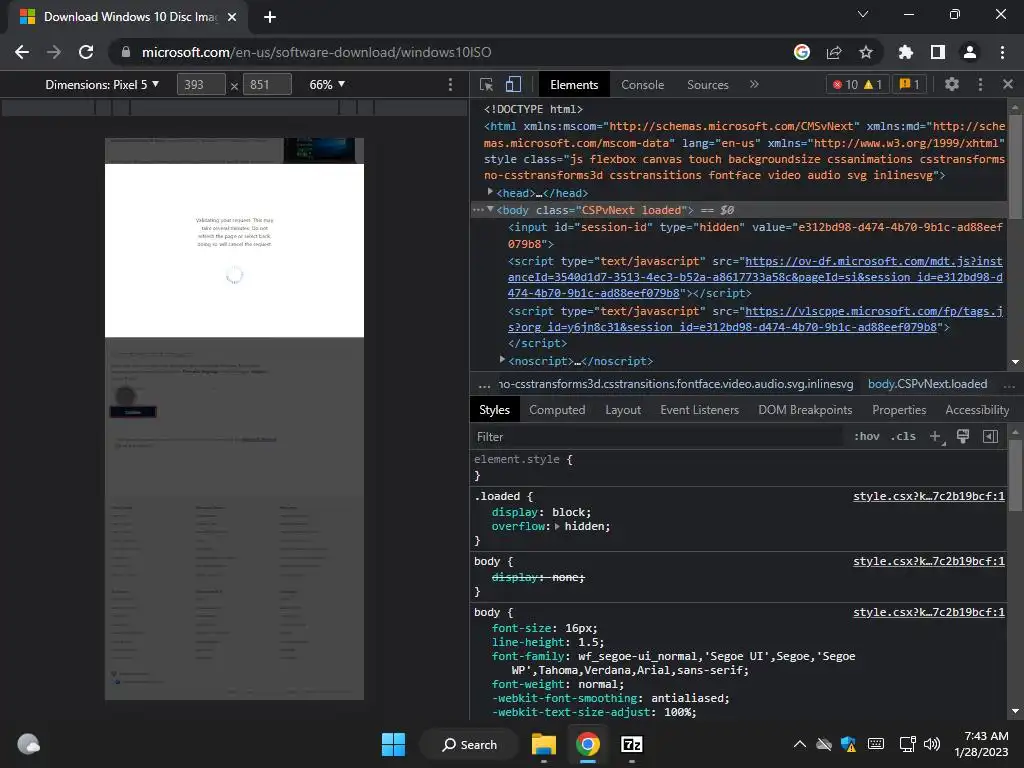Show more DevTools tabs chevron

754,84
